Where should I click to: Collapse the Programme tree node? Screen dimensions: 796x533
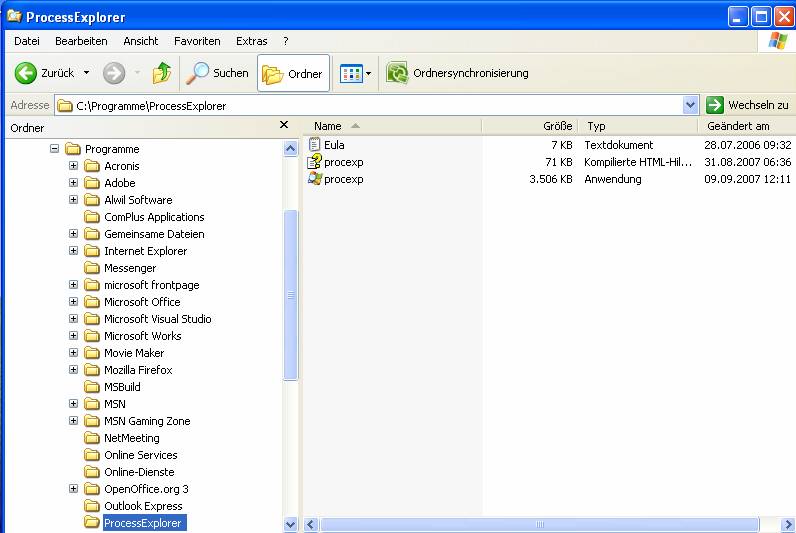(54, 149)
